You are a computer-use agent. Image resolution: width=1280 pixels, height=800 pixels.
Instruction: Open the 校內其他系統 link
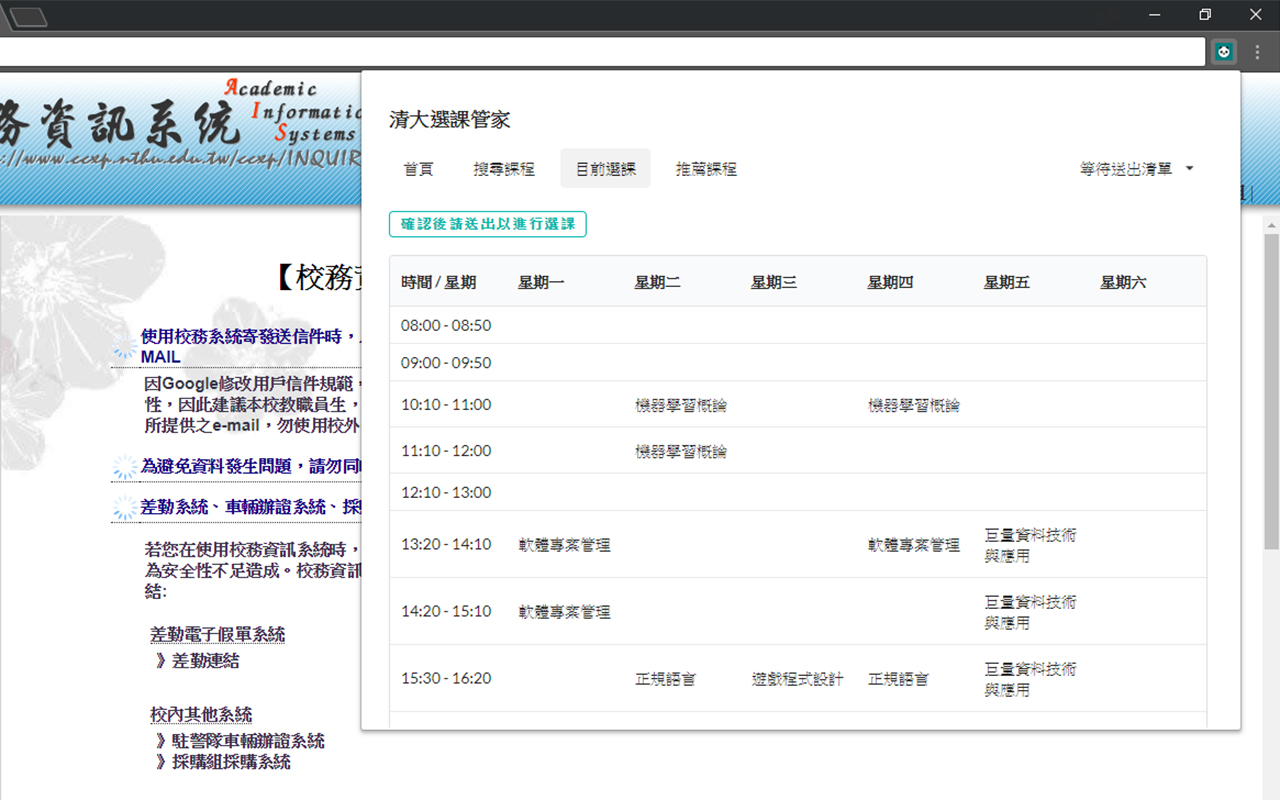tap(201, 715)
